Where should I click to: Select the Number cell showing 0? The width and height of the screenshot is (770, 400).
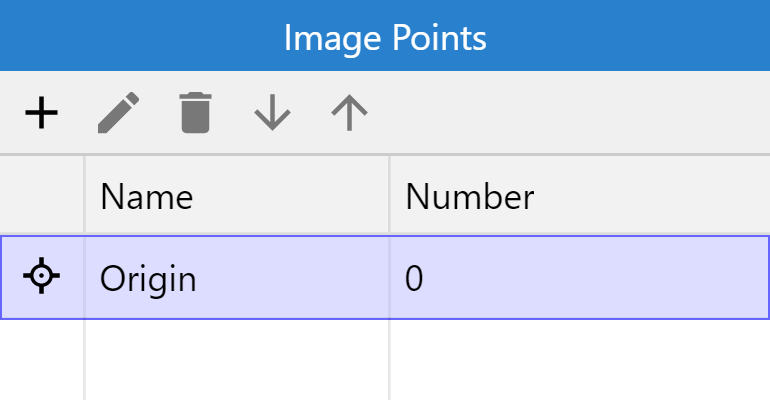(580, 278)
